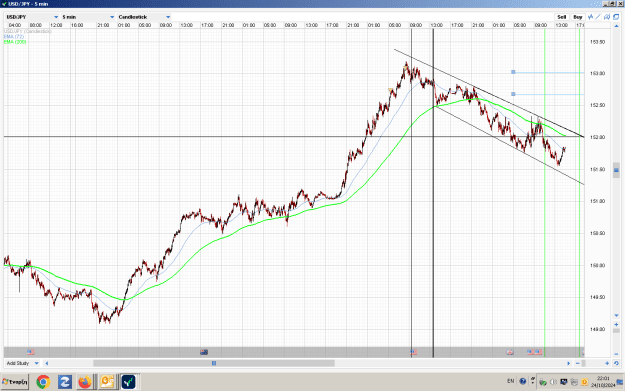
Task: Open the chart studies wave icon
Action: point(590,17)
